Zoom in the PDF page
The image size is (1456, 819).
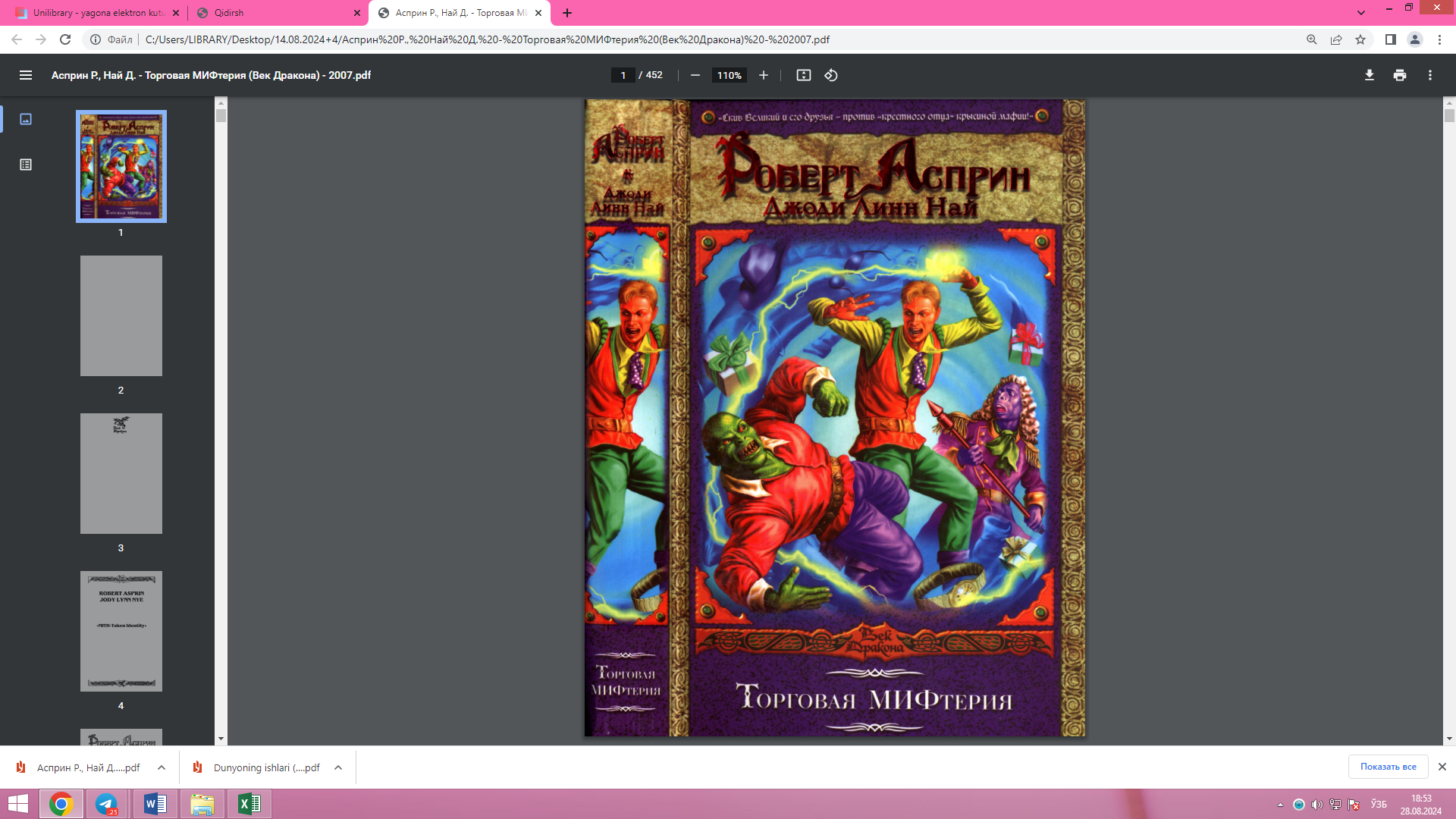(x=764, y=75)
